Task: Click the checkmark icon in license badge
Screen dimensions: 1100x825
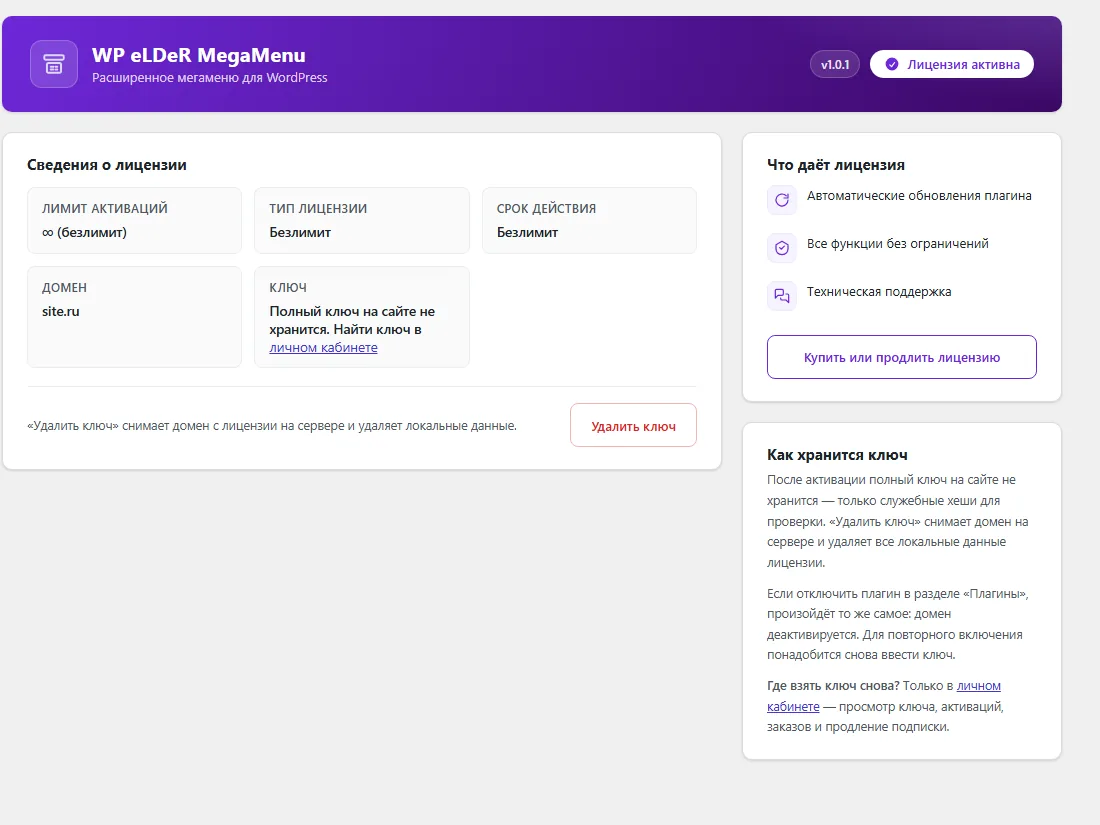Action: pos(892,65)
